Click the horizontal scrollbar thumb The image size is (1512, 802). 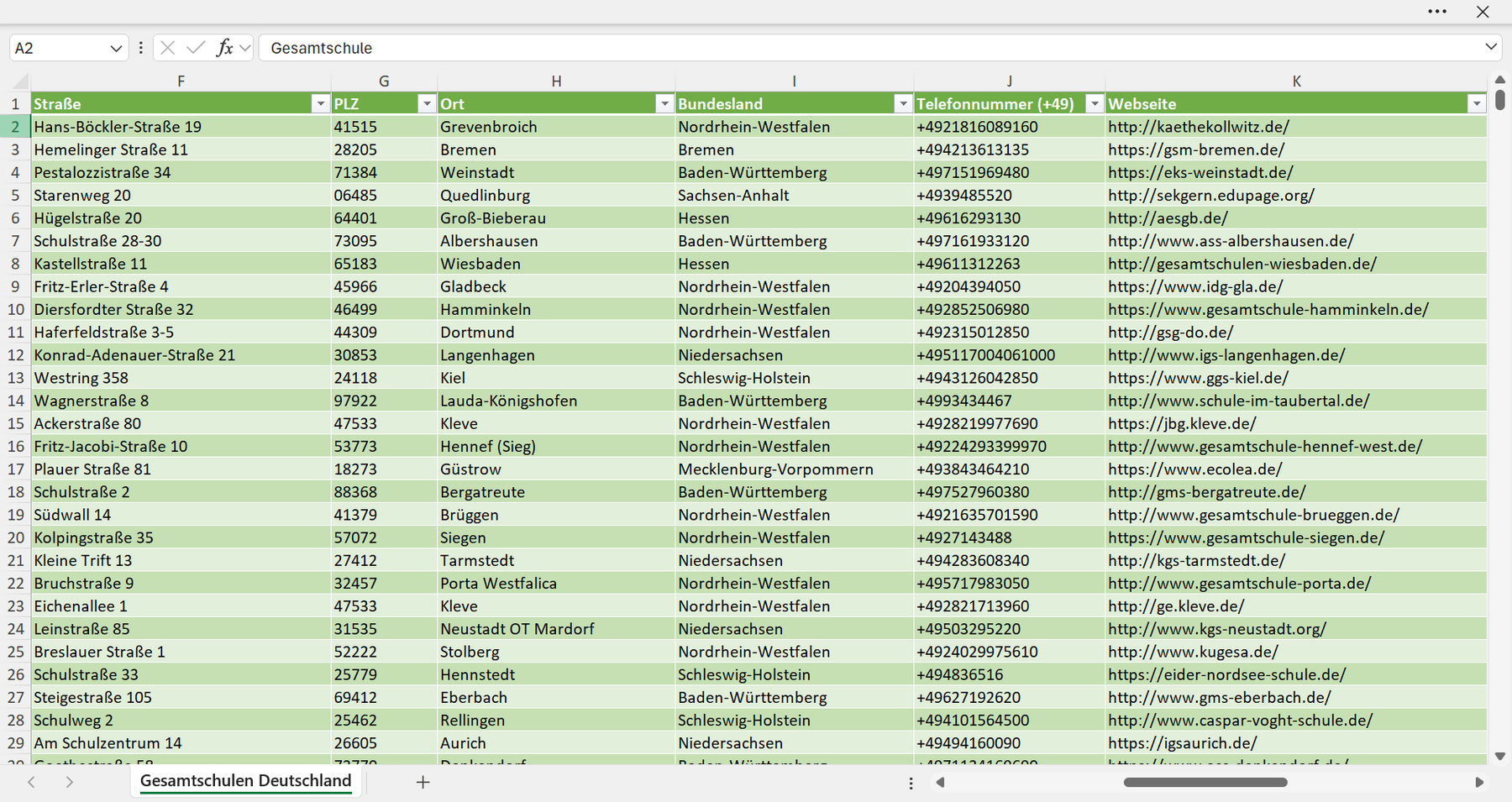1205,782
